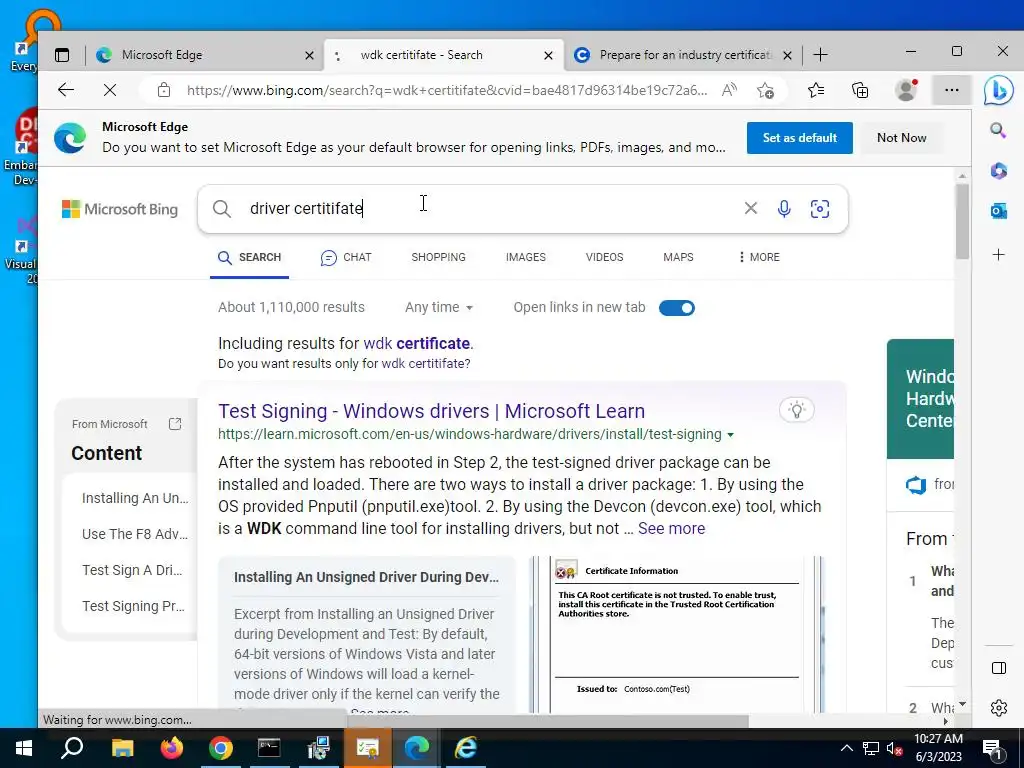Expand the Any time filter dropdown
This screenshot has width=1024, height=768.
click(439, 307)
